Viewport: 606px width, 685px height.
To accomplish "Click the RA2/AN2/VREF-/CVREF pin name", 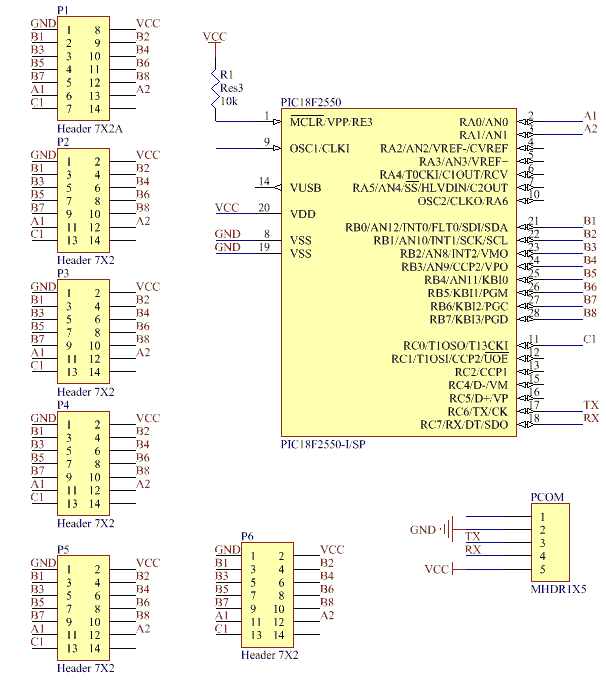I will coord(444,149).
